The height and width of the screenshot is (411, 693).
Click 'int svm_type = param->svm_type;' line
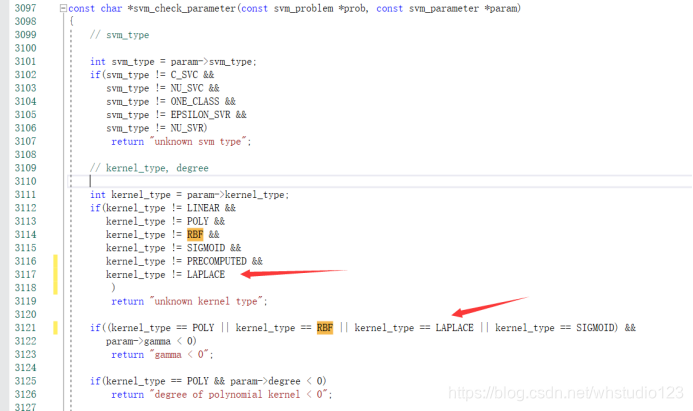click(x=173, y=61)
